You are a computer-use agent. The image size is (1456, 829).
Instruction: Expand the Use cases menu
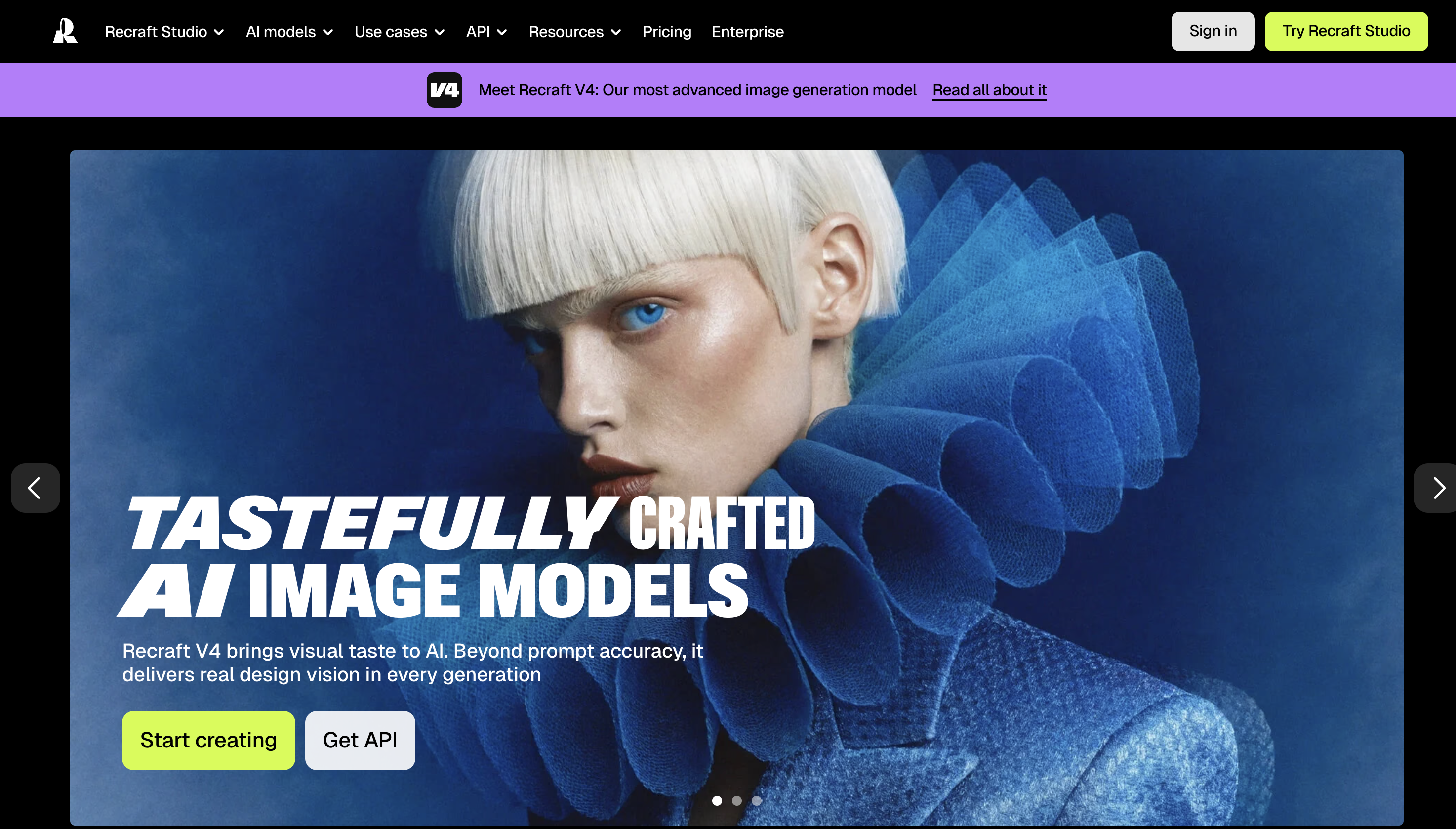click(x=400, y=32)
